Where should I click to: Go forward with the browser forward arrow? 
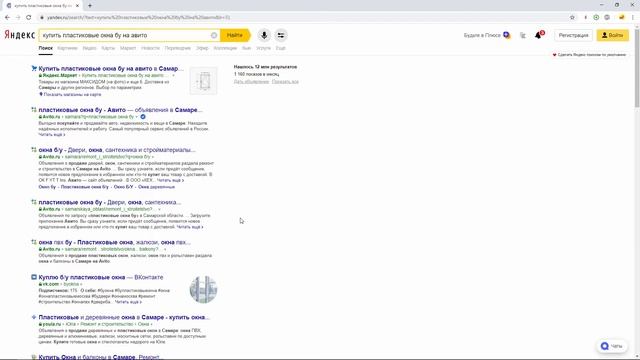tap(18, 17)
